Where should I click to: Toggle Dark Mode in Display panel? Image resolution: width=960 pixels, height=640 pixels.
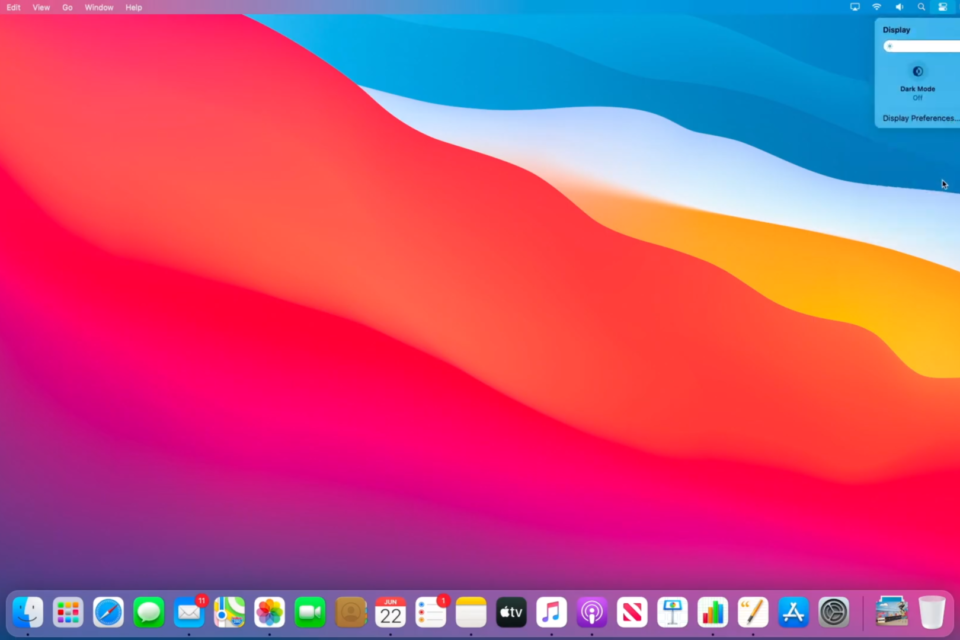tap(917, 72)
